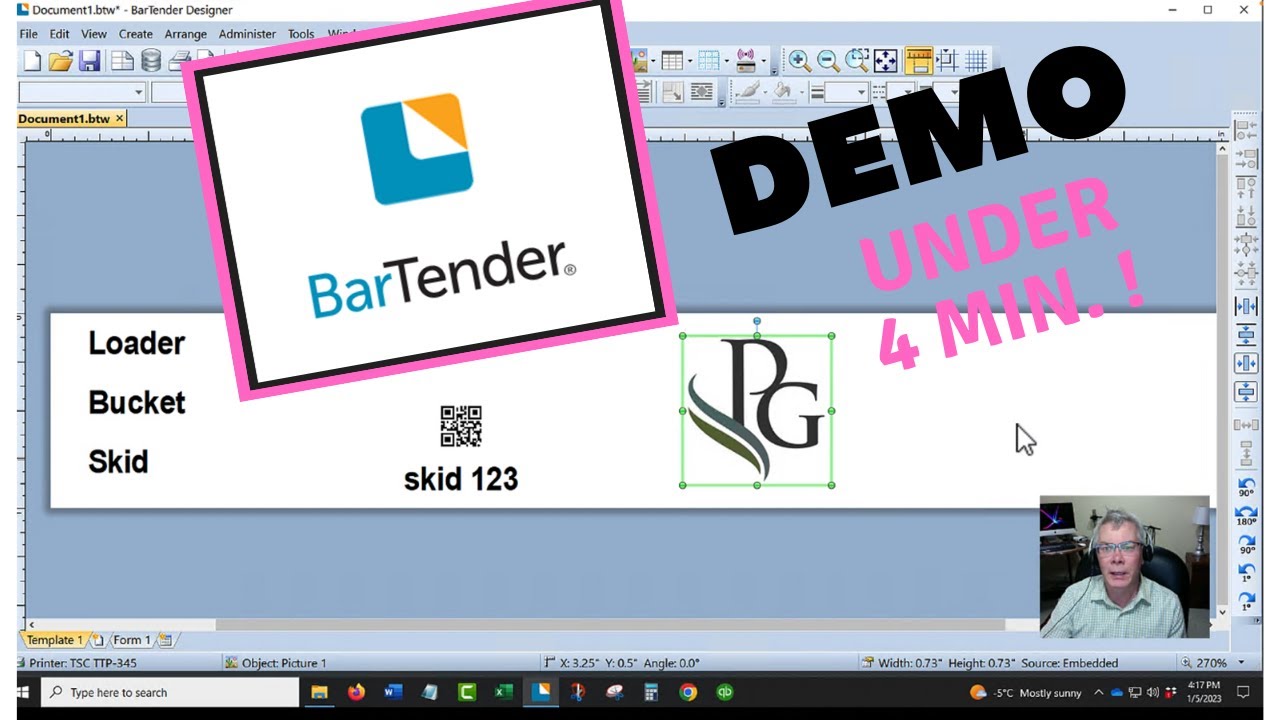
Task: Open page setup icon next to save
Action: tap(123, 61)
